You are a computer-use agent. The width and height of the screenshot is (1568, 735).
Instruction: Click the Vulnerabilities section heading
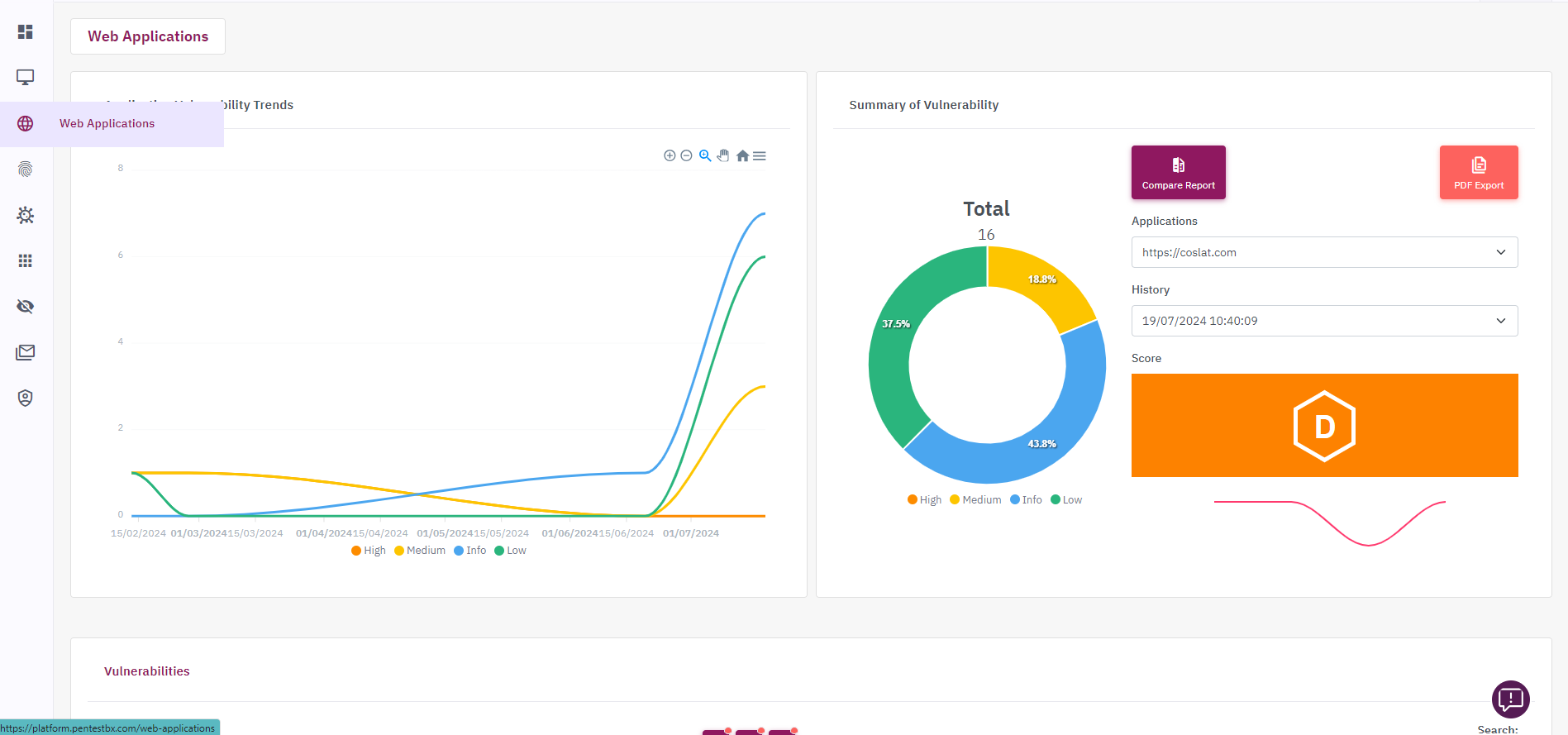[x=147, y=671]
